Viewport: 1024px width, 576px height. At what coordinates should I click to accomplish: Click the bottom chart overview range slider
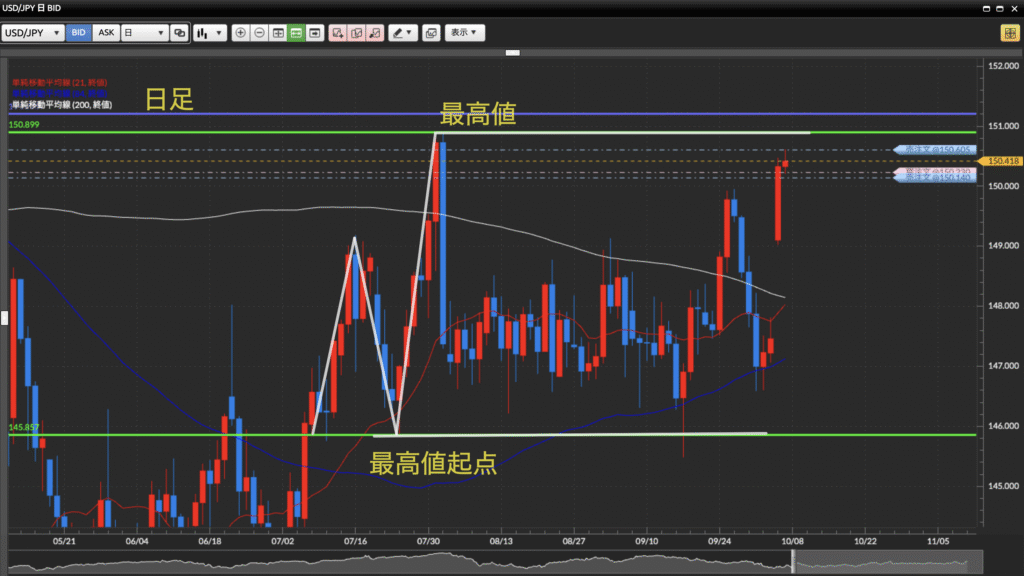point(500,565)
